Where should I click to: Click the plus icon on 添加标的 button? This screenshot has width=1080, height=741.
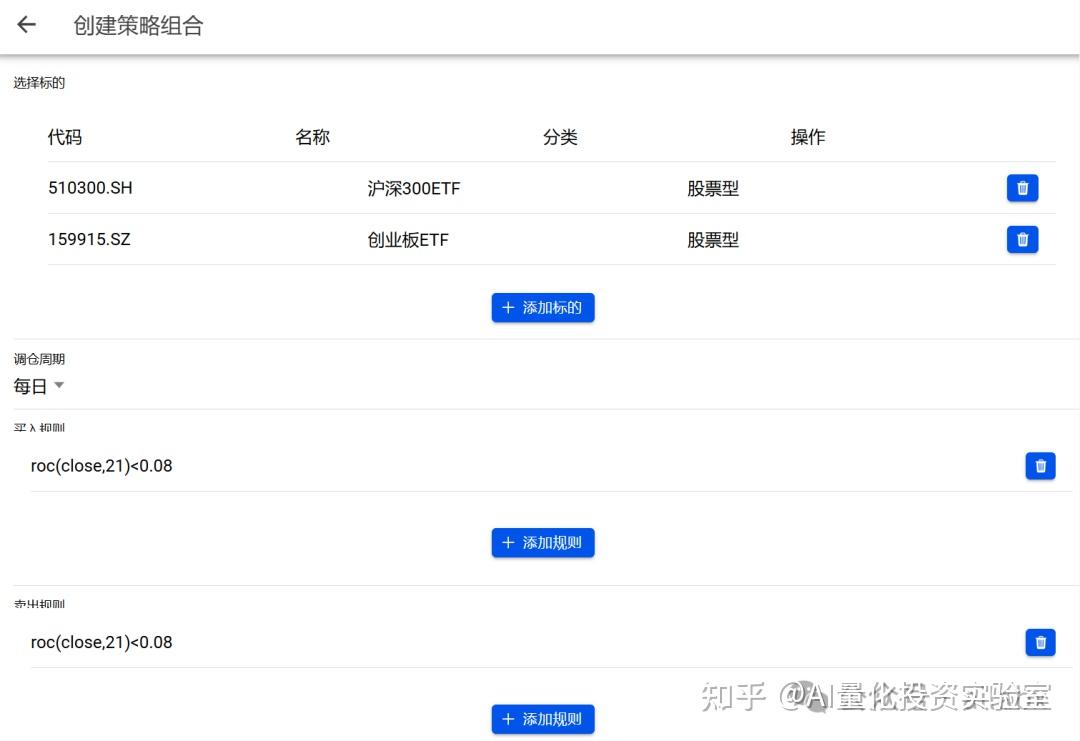click(x=508, y=307)
